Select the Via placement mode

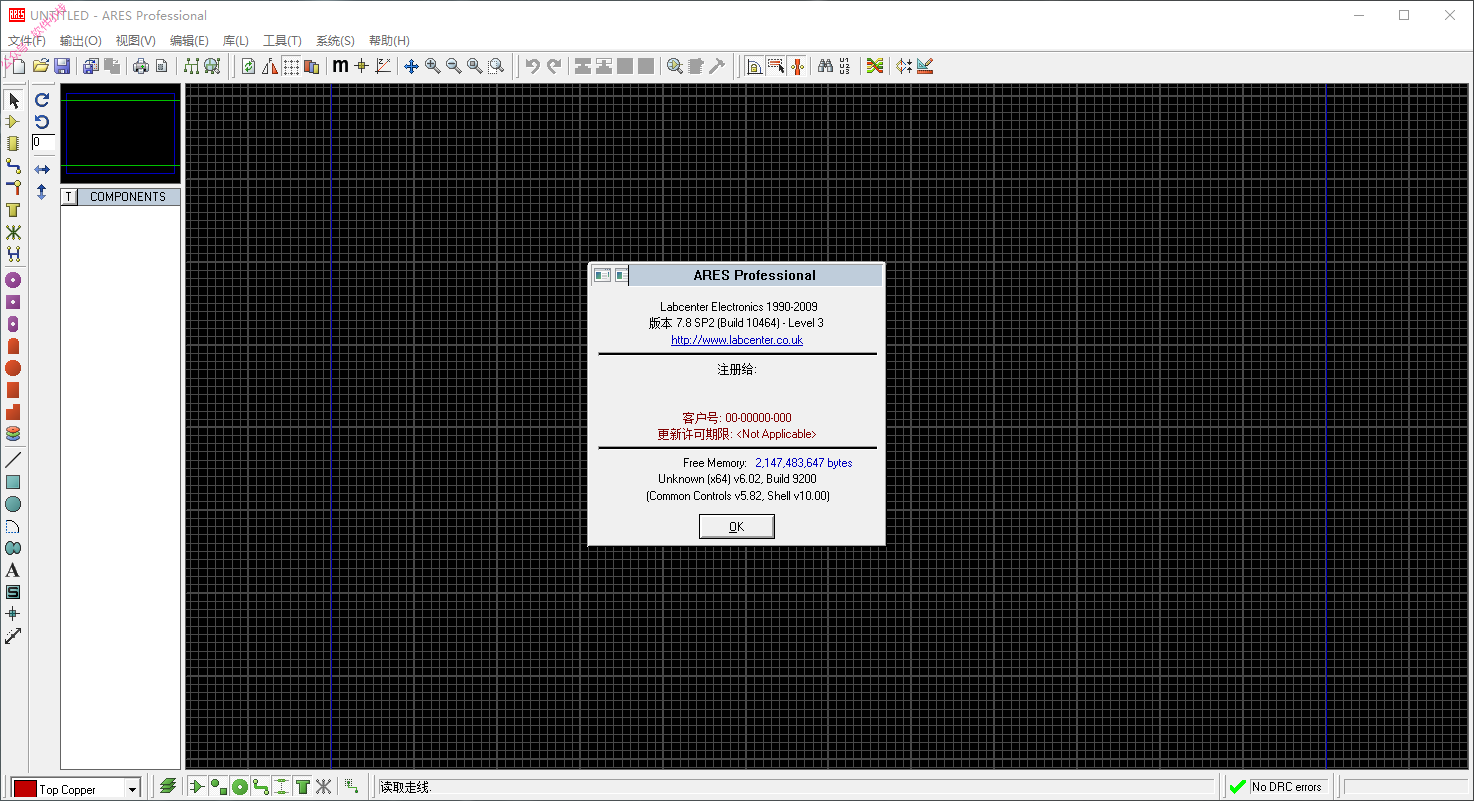13,188
